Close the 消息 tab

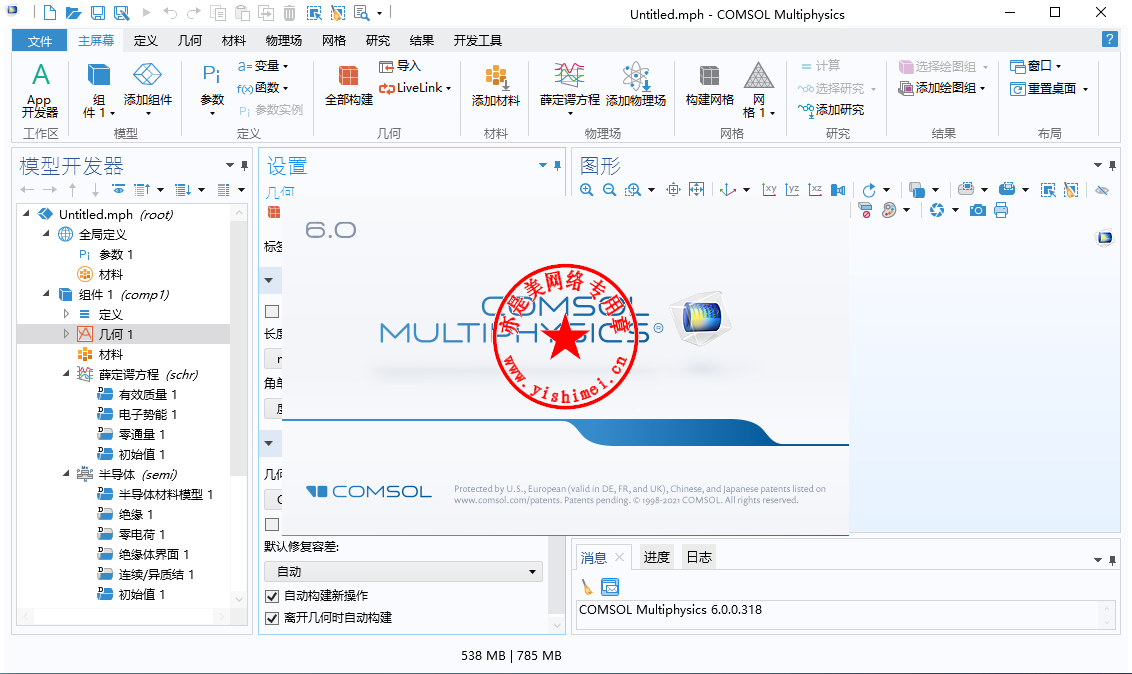pos(619,557)
